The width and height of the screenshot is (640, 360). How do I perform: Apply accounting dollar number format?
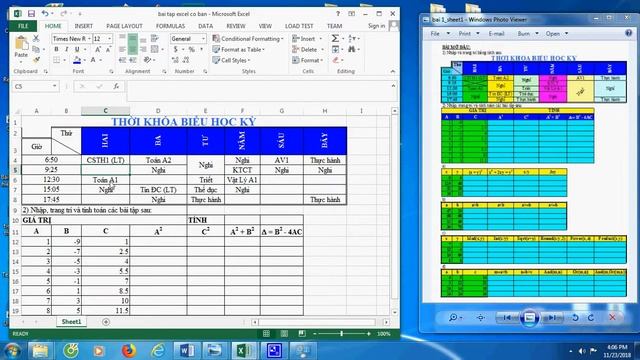click(x=176, y=49)
